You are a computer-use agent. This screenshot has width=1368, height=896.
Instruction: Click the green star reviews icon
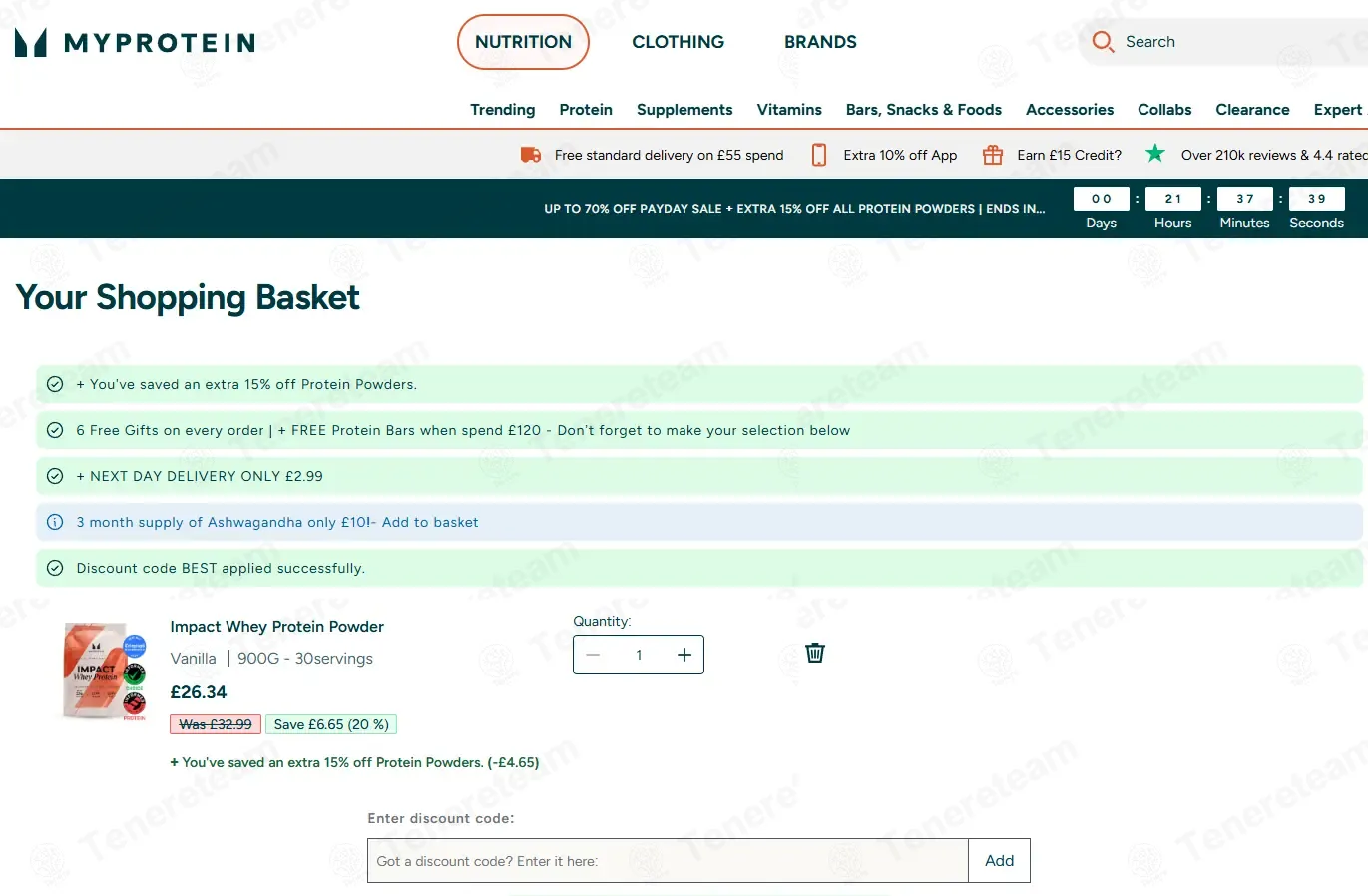[x=1155, y=154]
